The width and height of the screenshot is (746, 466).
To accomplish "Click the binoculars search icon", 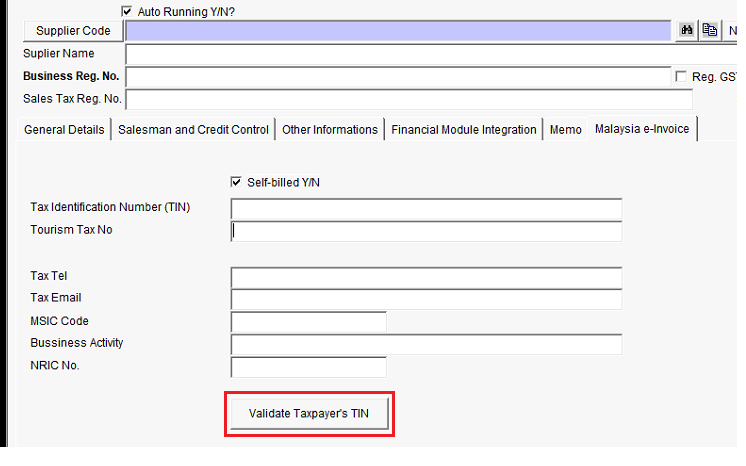I will (687, 31).
